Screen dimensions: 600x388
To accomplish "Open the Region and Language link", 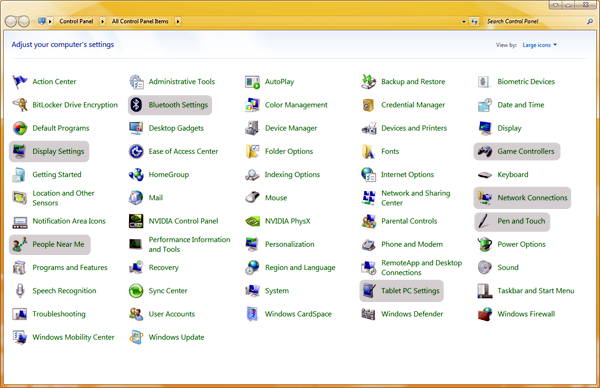I will (x=300, y=267).
